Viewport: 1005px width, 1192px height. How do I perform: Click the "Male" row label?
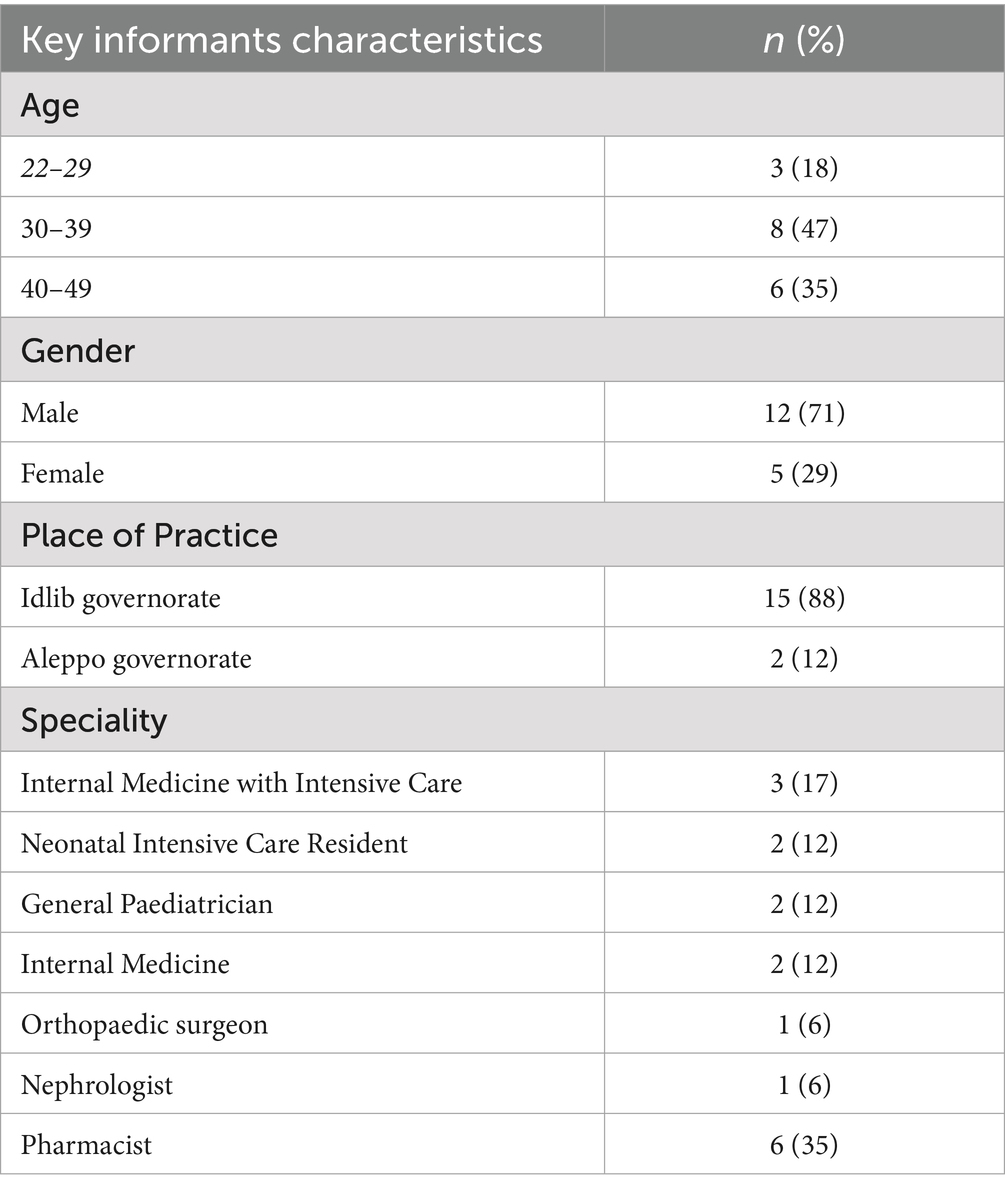49,412
